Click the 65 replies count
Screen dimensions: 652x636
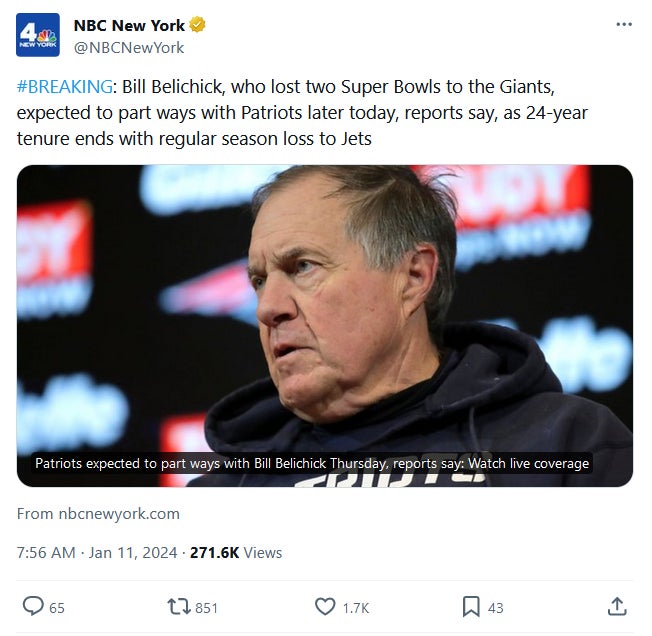[57, 607]
